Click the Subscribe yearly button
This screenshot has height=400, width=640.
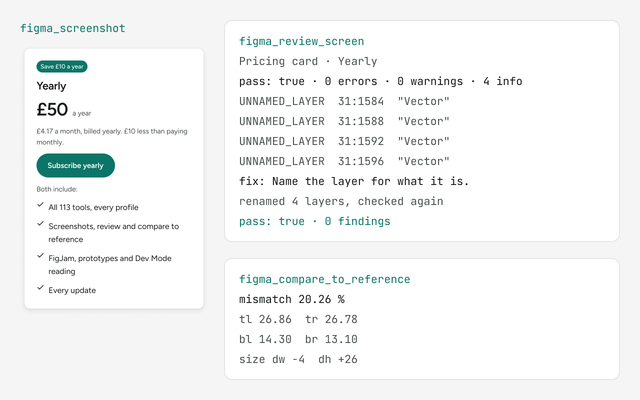point(76,165)
